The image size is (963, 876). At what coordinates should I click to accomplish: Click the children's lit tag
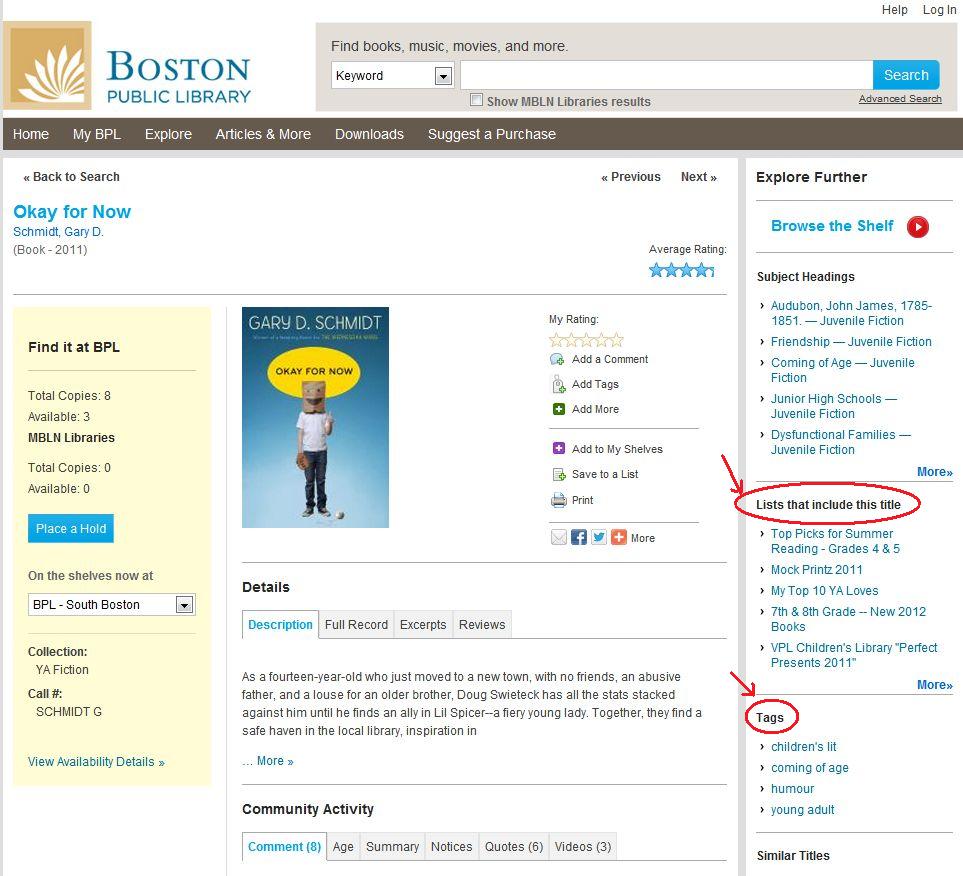[803, 747]
